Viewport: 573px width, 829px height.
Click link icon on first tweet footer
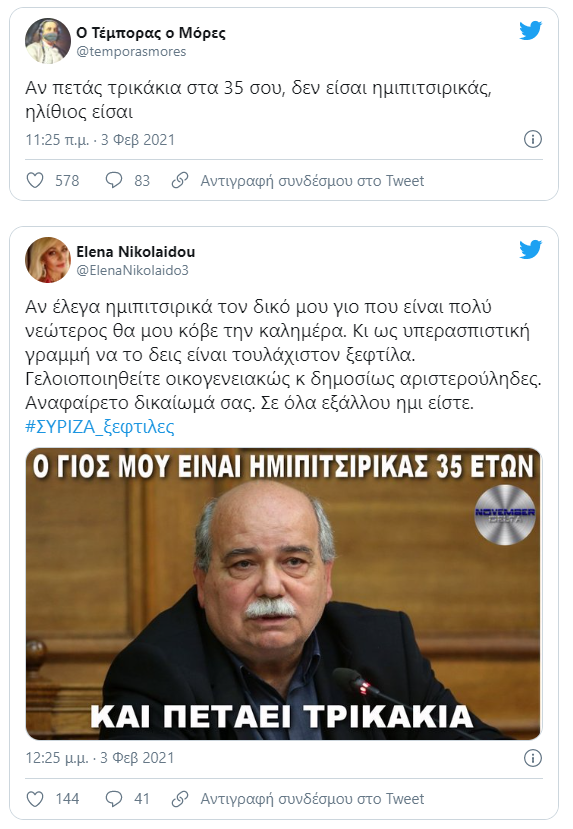(180, 181)
